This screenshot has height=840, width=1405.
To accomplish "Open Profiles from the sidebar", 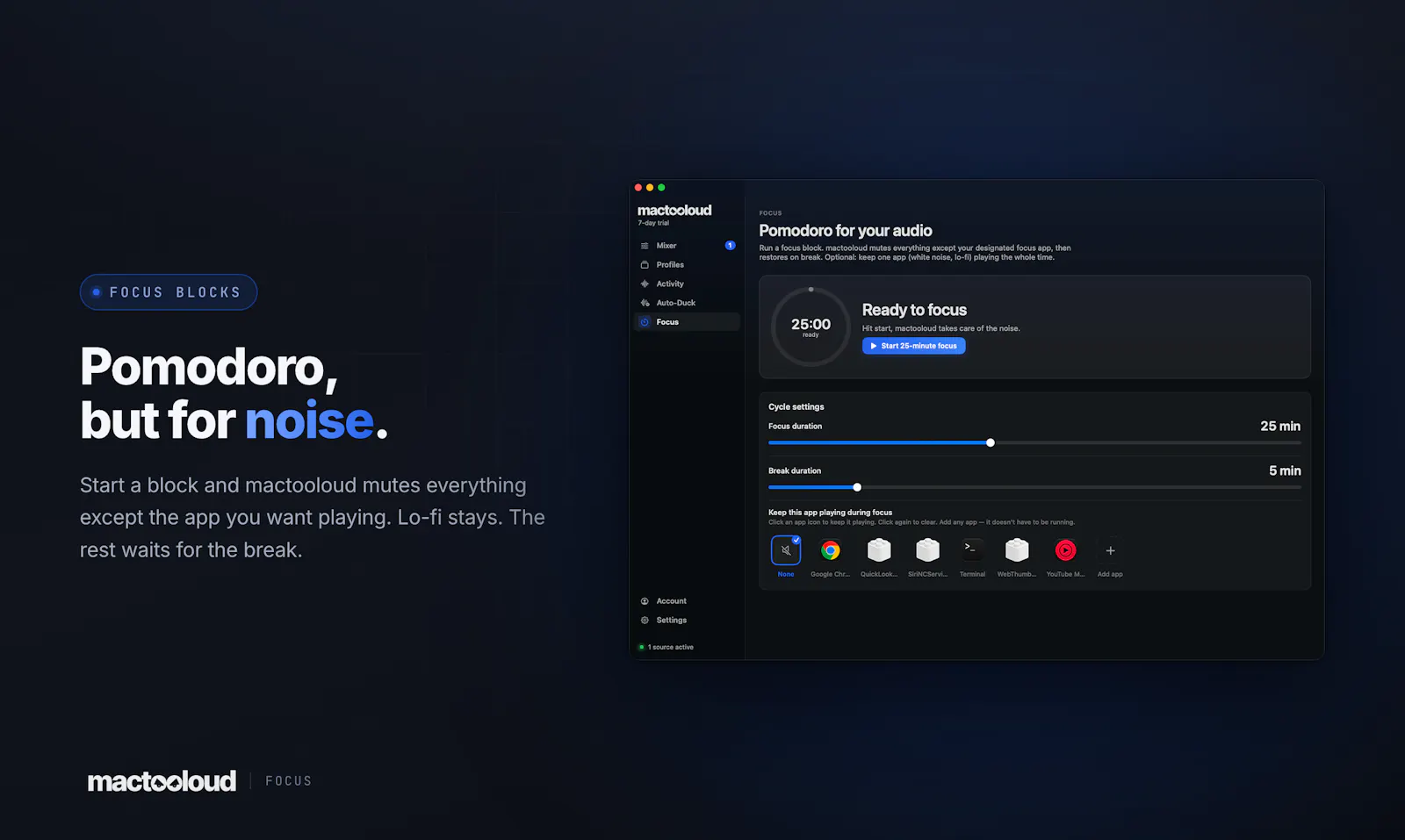I will point(687,265).
